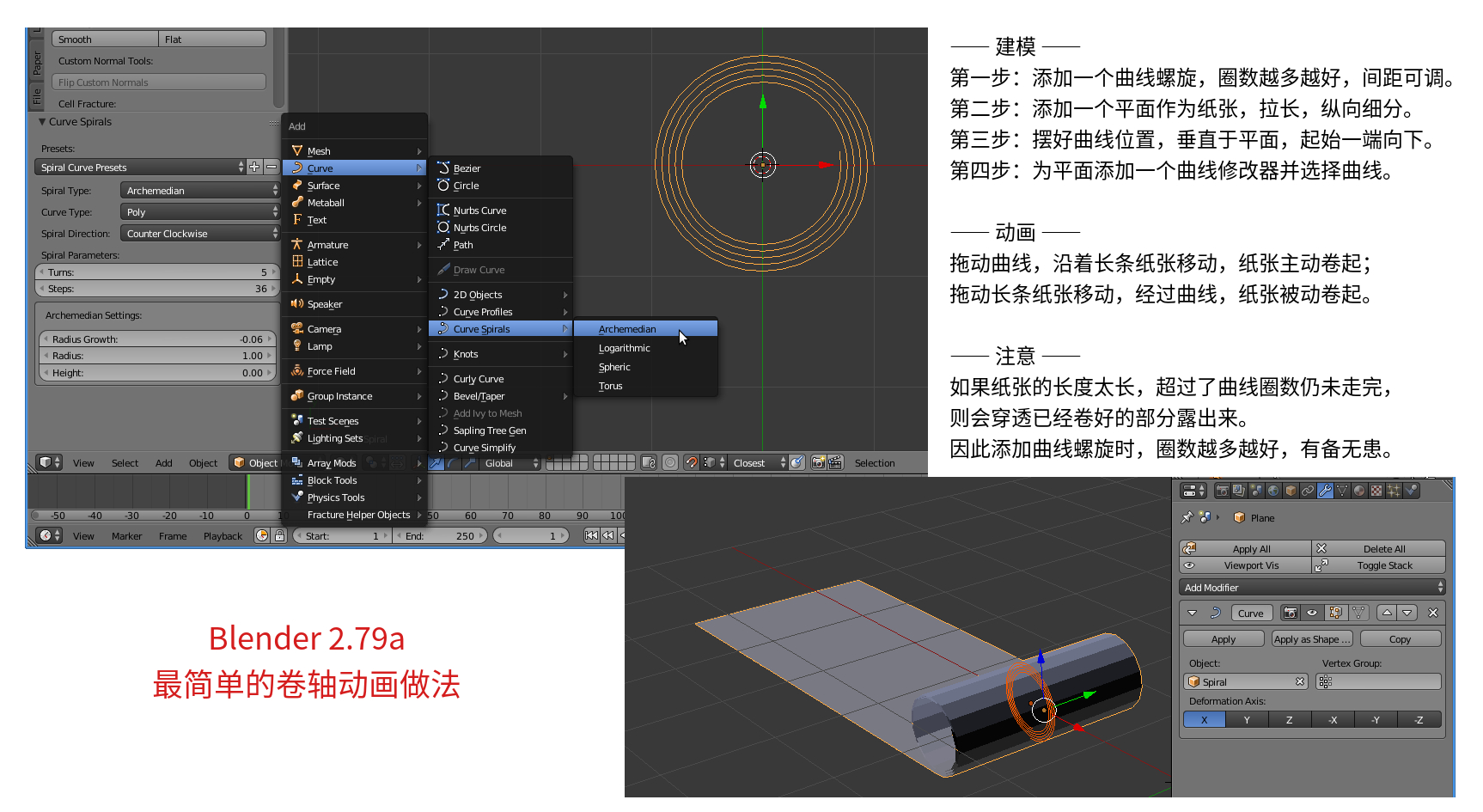Select Bezier in the Curve submenu

(500, 168)
